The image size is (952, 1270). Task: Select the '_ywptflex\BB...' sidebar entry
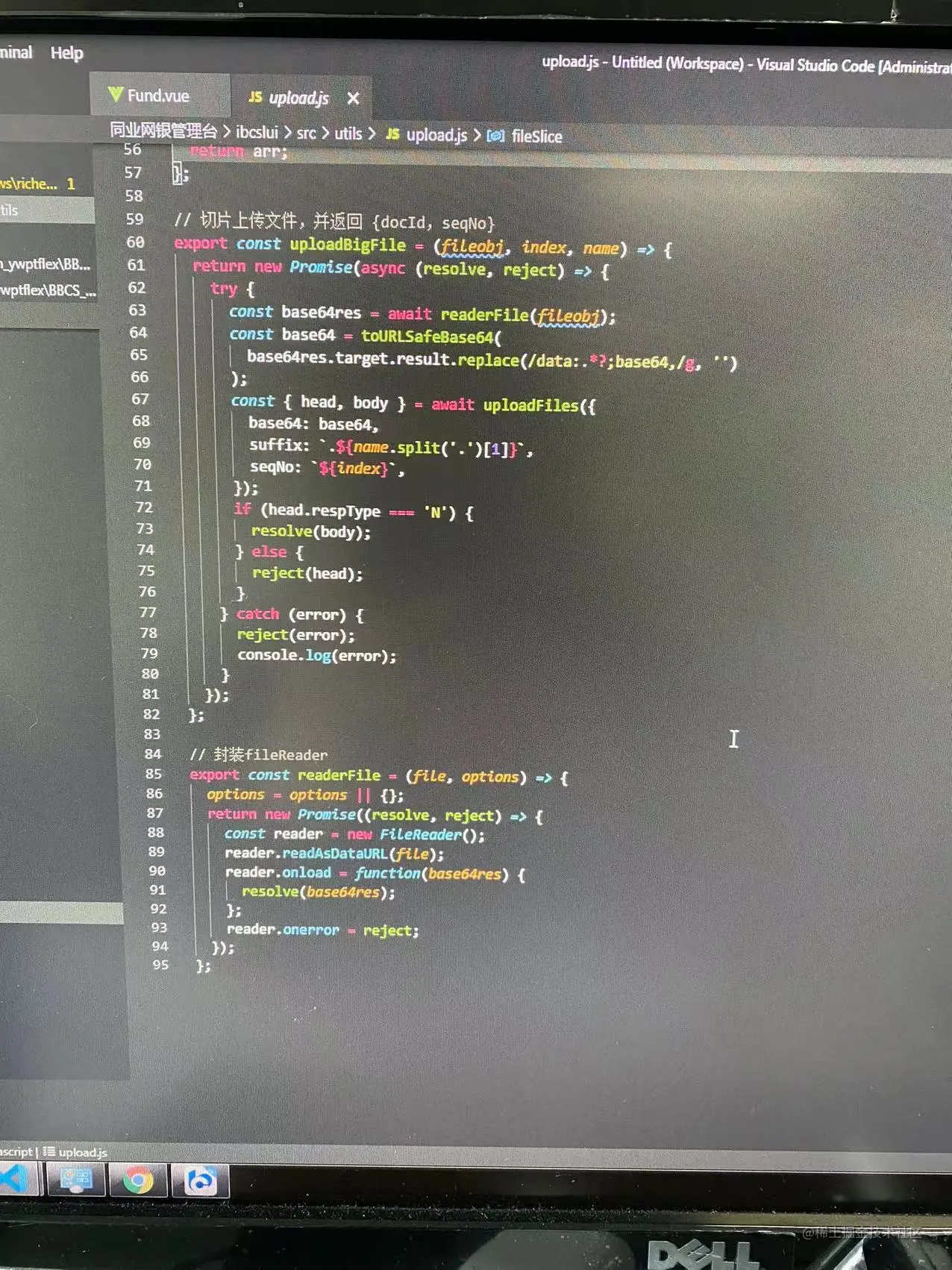(x=45, y=264)
